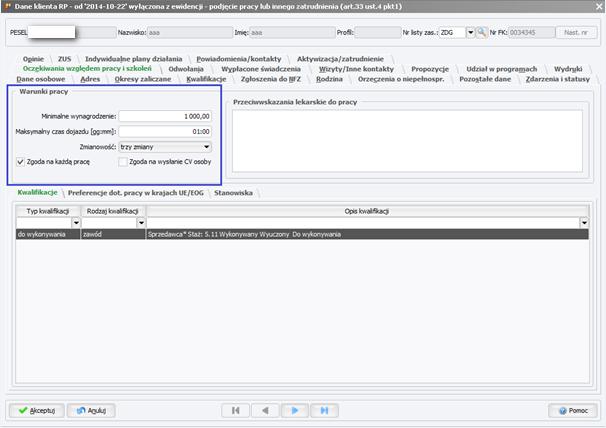The image size is (606, 428).
Task: Enable Zgoda na wysłanie CV osoby checkbox
Action: 123,162
